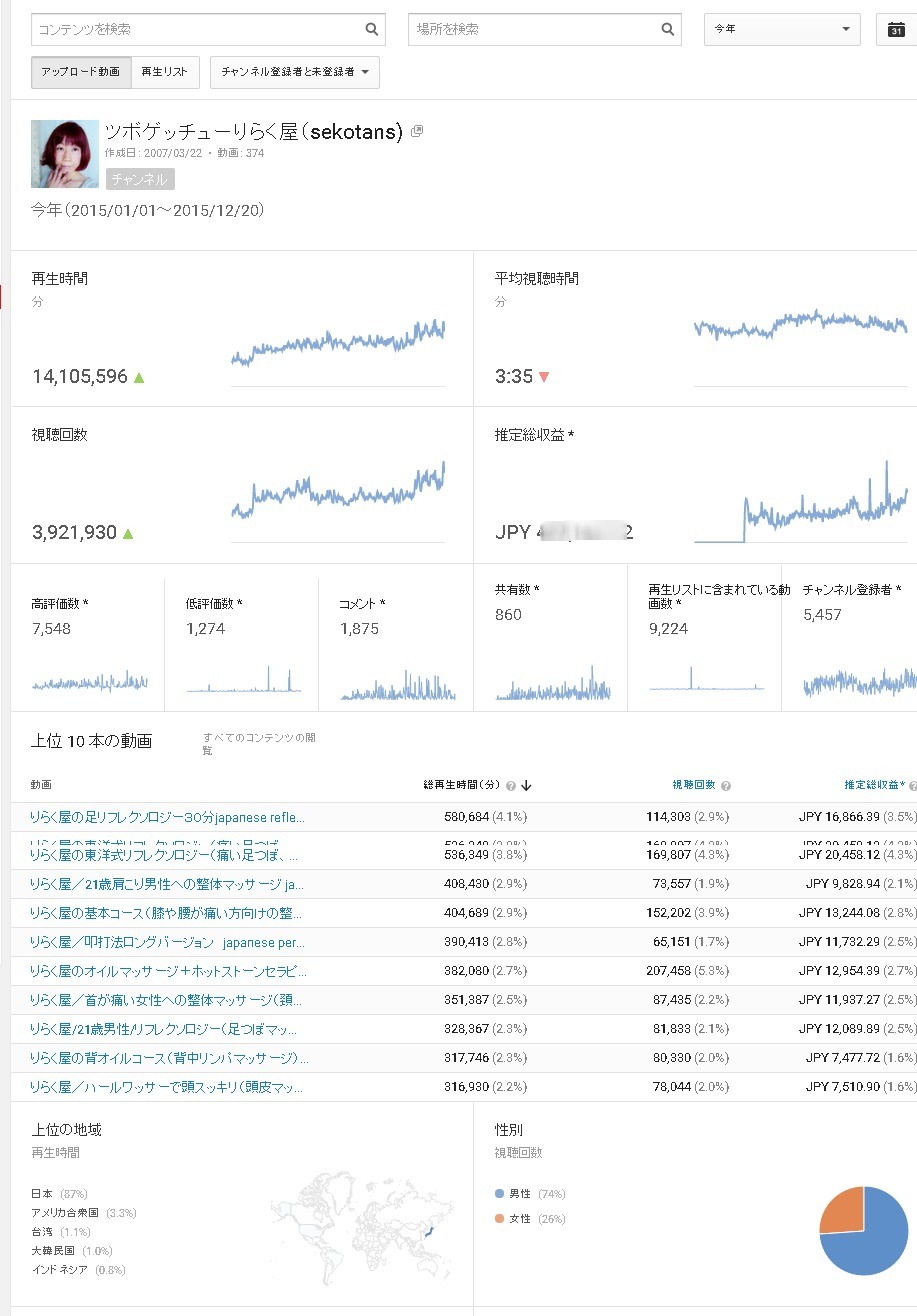This screenshot has width=917, height=1316.
Task: Click the すべてのコンテンツの閲覧 link
Action: point(259,744)
